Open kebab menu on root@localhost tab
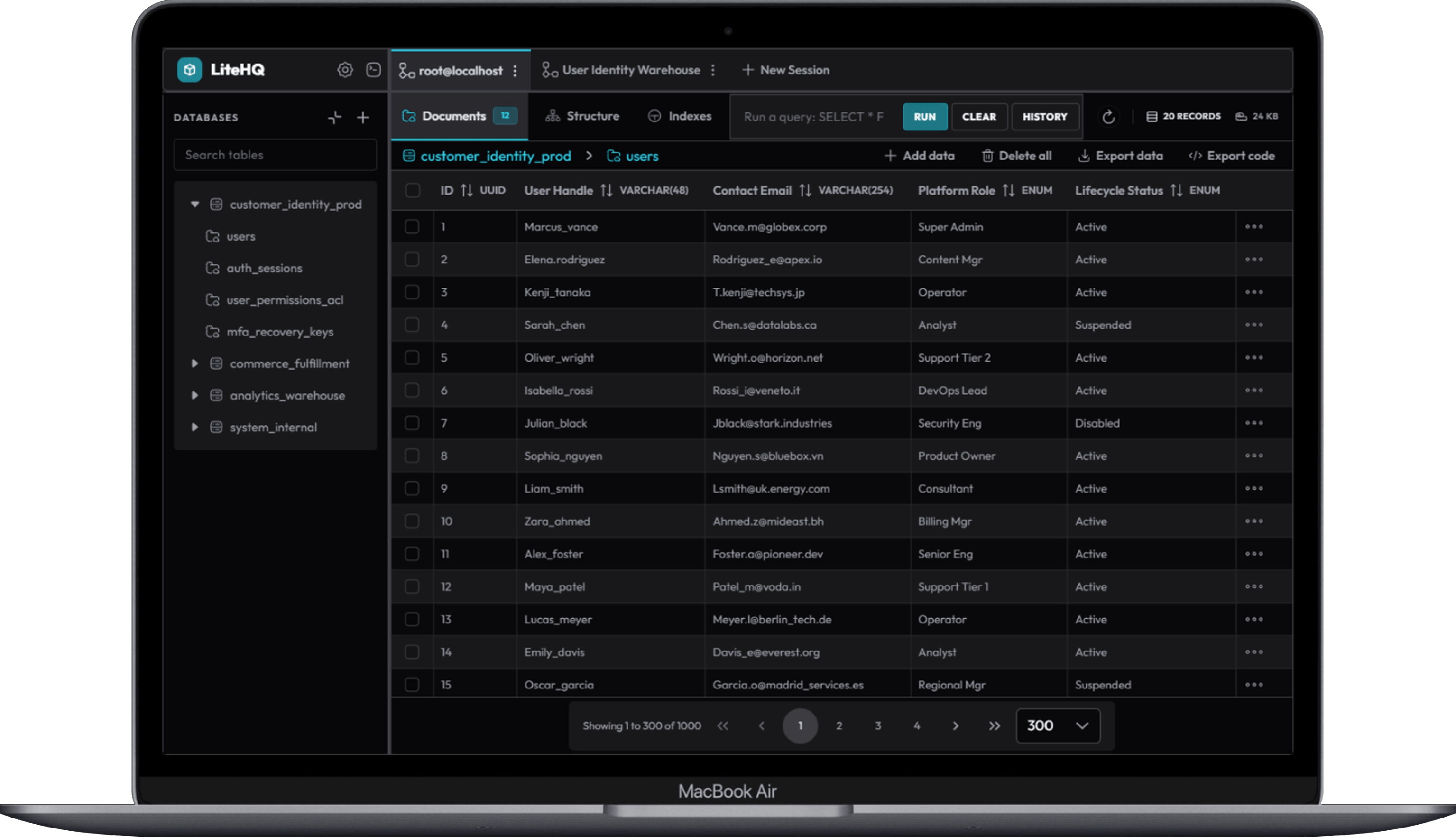1456x837 pixels. pos(515,71)
